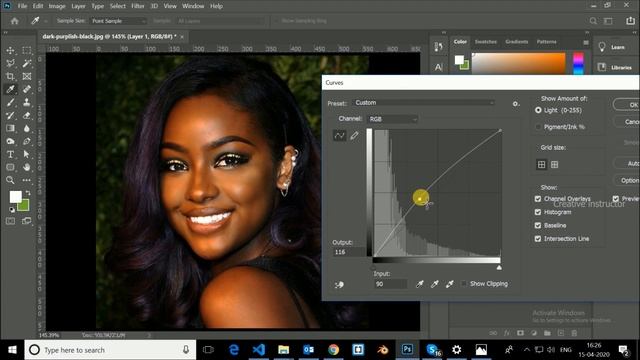Click the black point eyedropper in Curves
Image resolution: width=640 pixels, height=360 pixels.
tap(420, 284)
